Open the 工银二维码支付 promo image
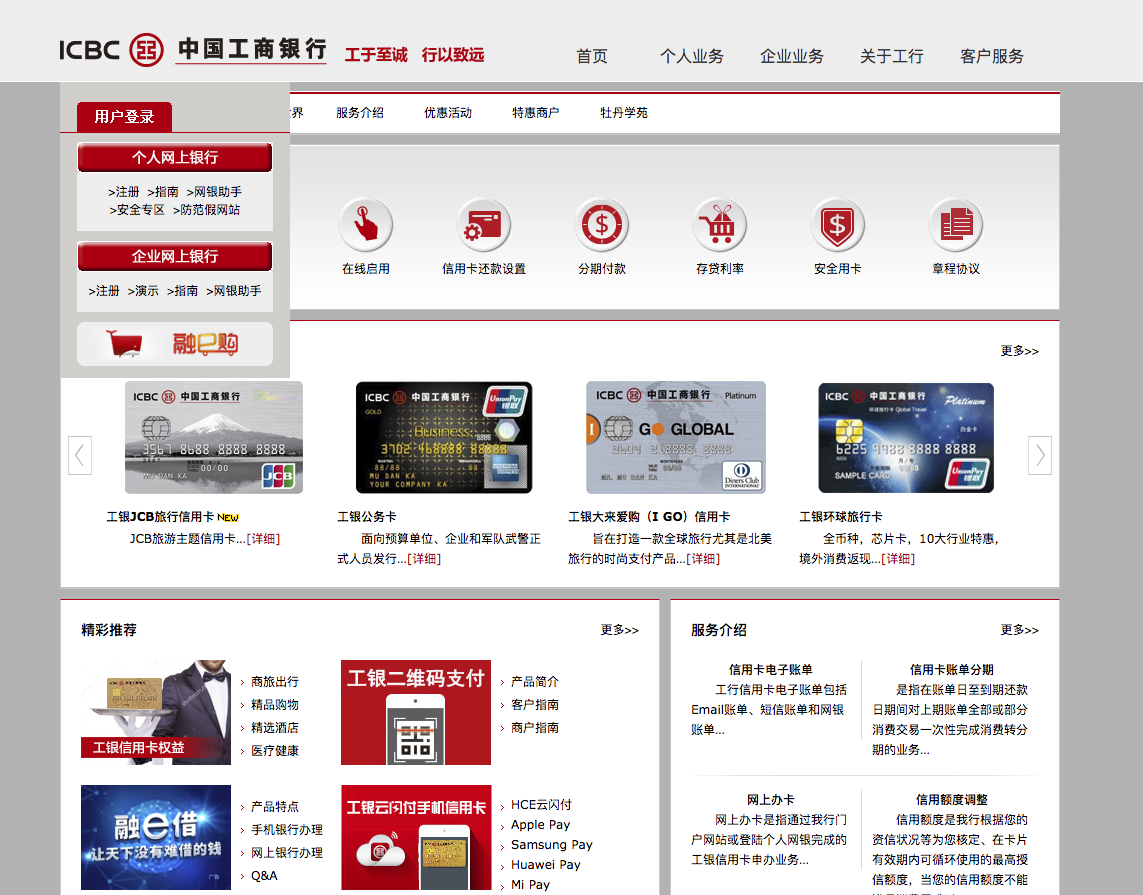Screen dimensions: 1143x895 (x=416, y=713)
